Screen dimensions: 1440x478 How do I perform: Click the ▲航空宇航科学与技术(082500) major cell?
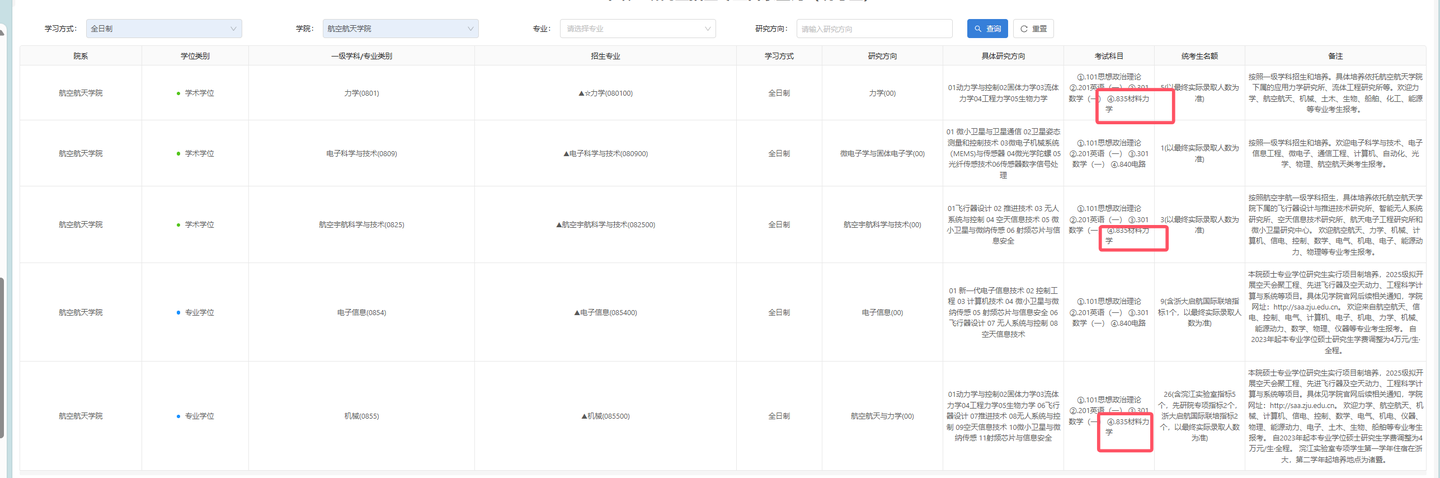tap(606, 225)
